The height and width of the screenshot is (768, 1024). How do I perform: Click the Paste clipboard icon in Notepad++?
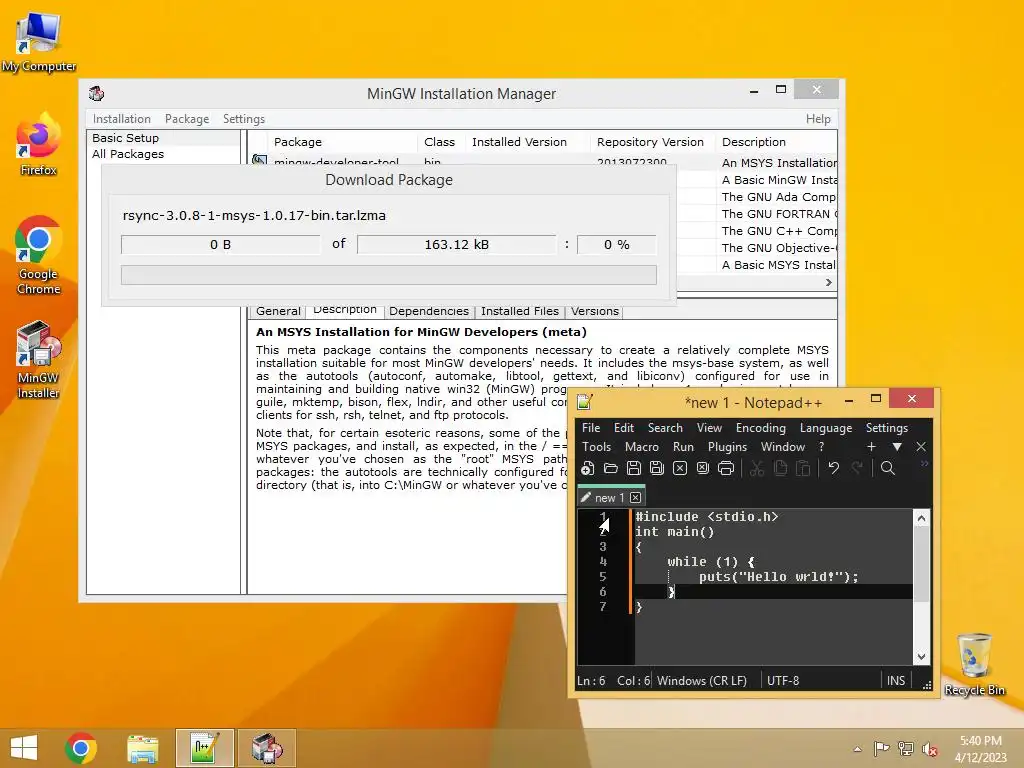[803, 468]
